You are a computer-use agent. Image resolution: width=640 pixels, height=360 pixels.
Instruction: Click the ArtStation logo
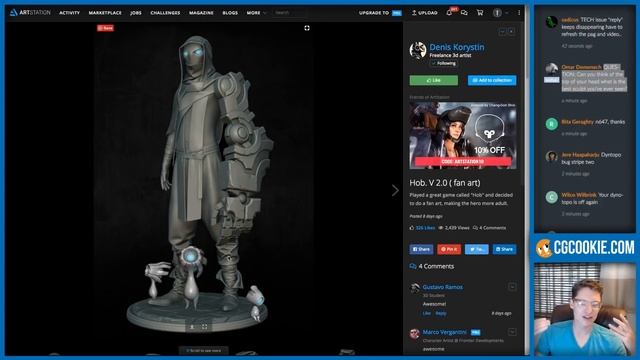pos(30,13)
